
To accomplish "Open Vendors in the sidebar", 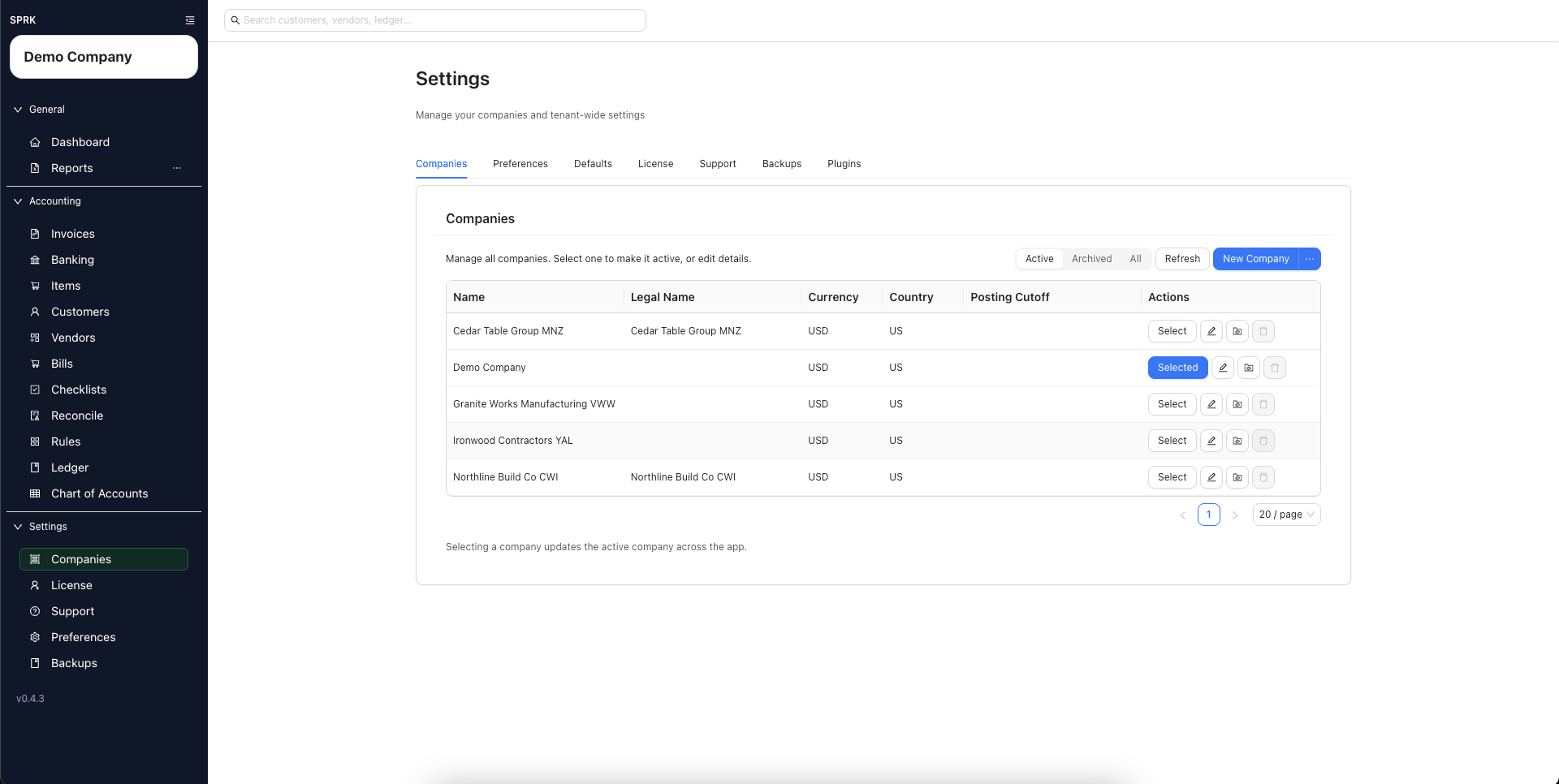I will [104, 338].
